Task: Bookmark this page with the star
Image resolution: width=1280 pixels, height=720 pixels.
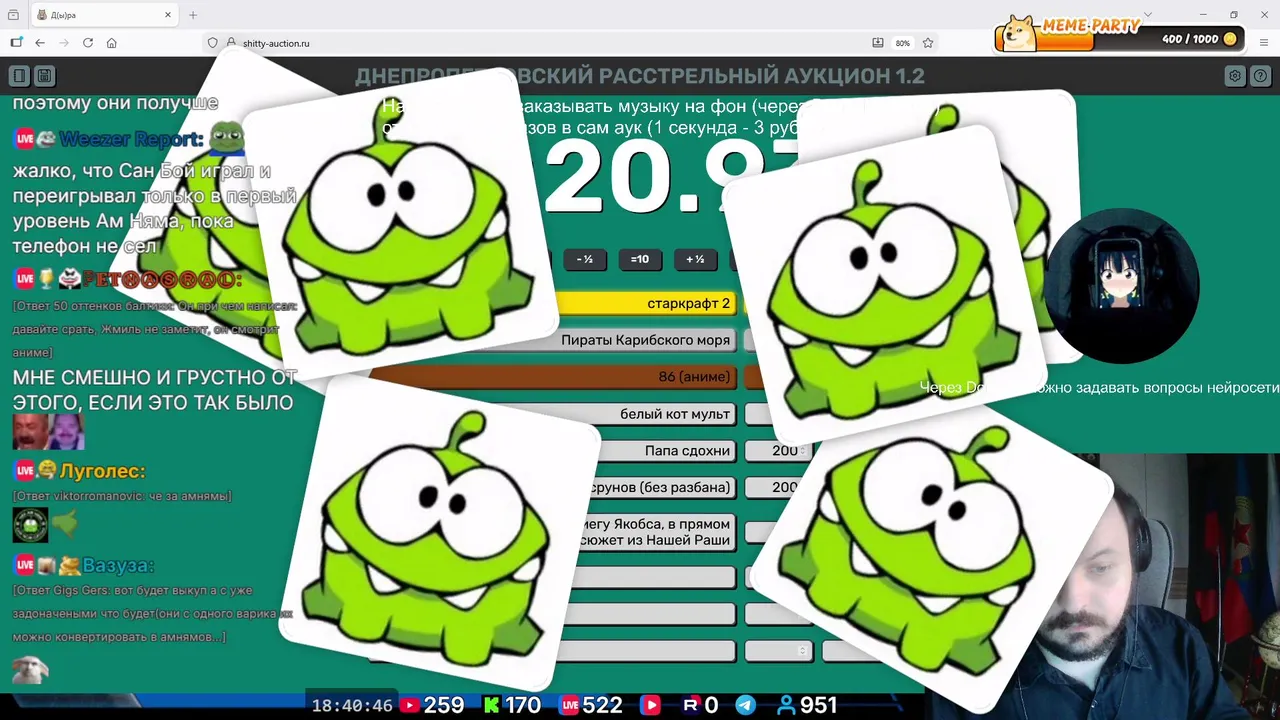Action: point(928,43)
